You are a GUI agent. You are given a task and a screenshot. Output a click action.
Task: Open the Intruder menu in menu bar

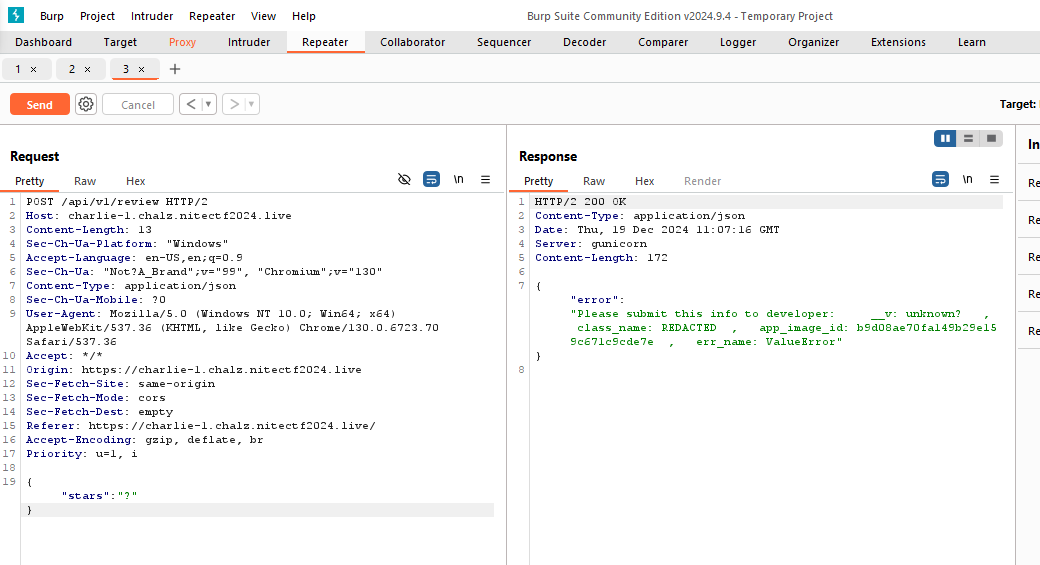(152, 16)
